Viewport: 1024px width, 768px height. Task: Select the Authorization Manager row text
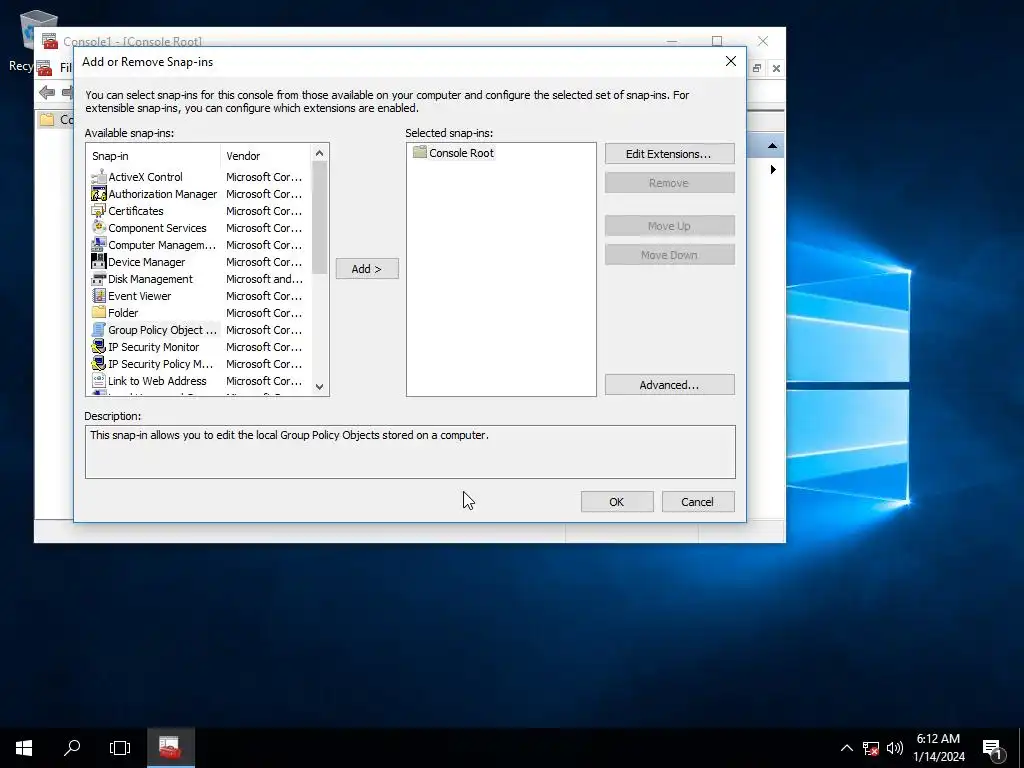click(x=162, y=193)
